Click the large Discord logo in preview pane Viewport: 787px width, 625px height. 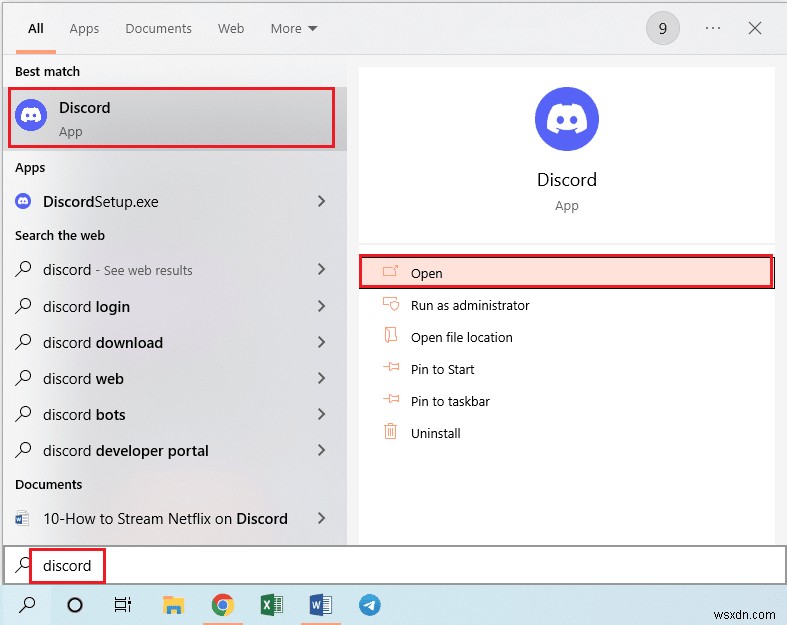567,119
